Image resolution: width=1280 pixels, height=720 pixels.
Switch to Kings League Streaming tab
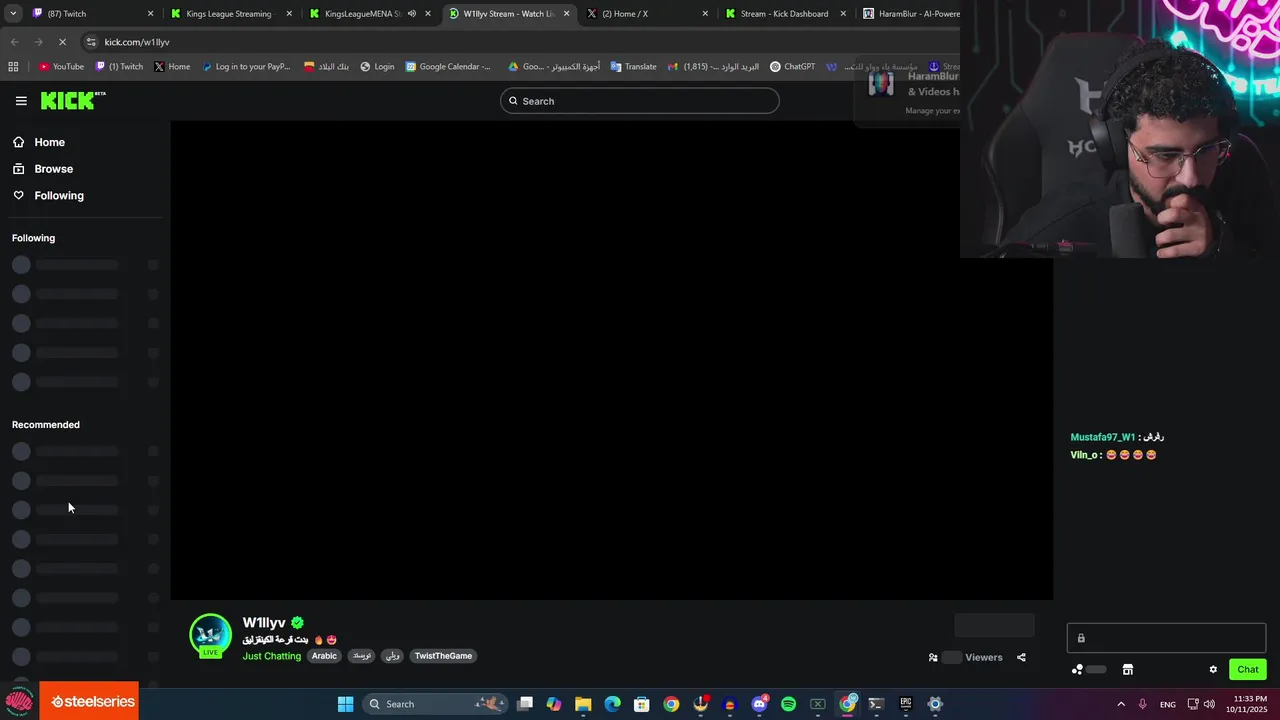pyautogui.click(x=230, y=14)
